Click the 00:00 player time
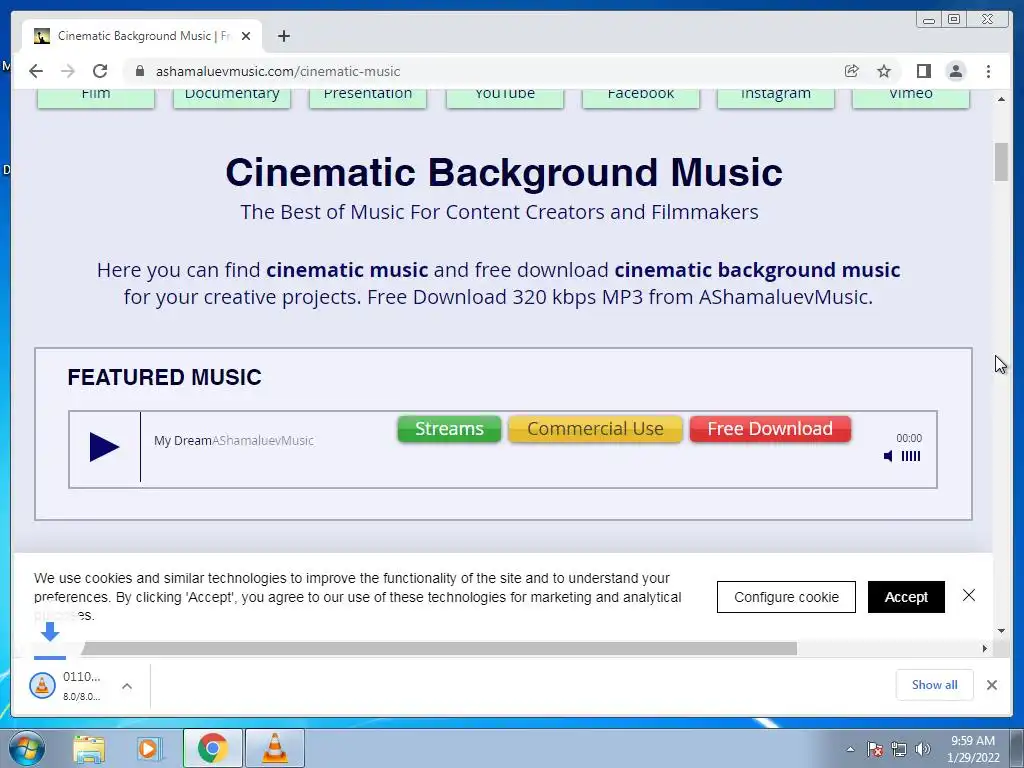1024x768 pixels. [x=909, y=438]
